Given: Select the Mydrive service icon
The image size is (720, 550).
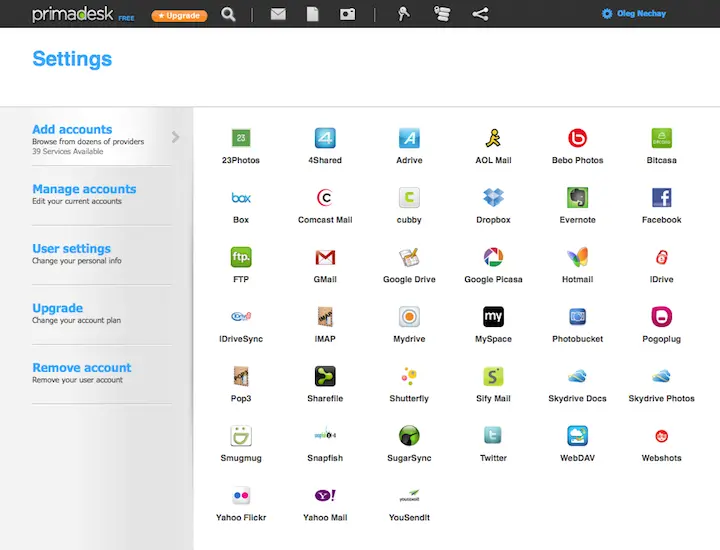Looking at the screenshot, I should (x=409, y=316).
